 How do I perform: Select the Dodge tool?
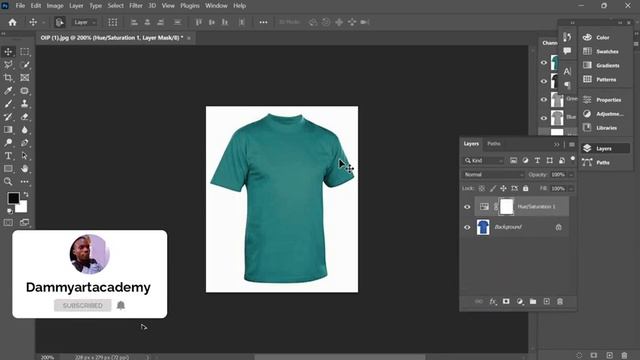8,142
